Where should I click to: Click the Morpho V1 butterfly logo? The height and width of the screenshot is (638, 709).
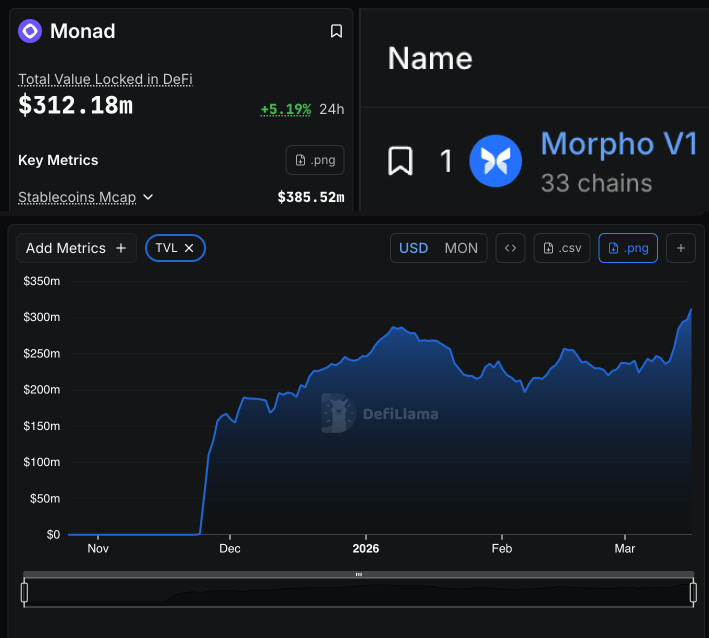496,161
